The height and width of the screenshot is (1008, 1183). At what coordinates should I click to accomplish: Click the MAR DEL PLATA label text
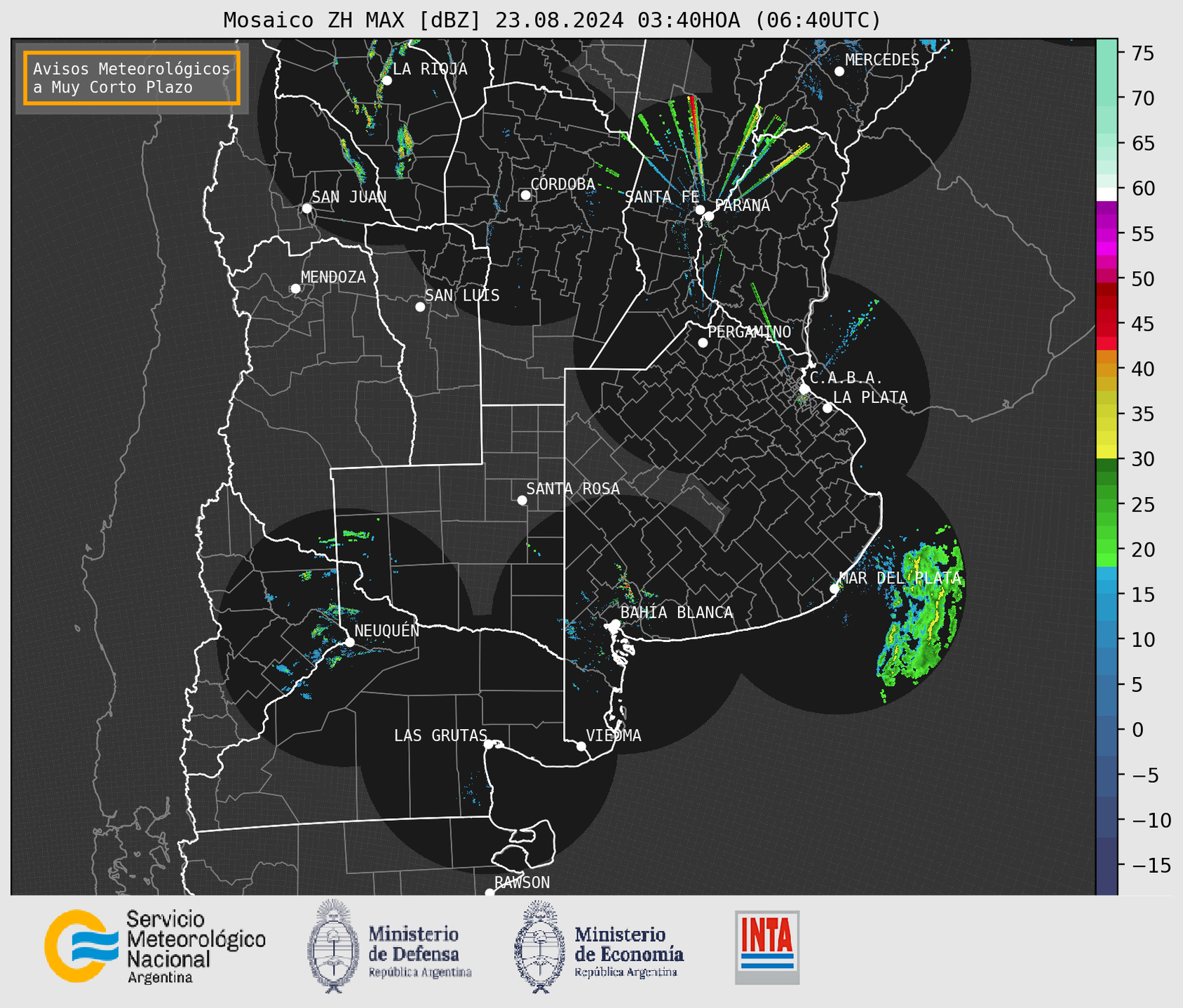(x=900, y=578)
